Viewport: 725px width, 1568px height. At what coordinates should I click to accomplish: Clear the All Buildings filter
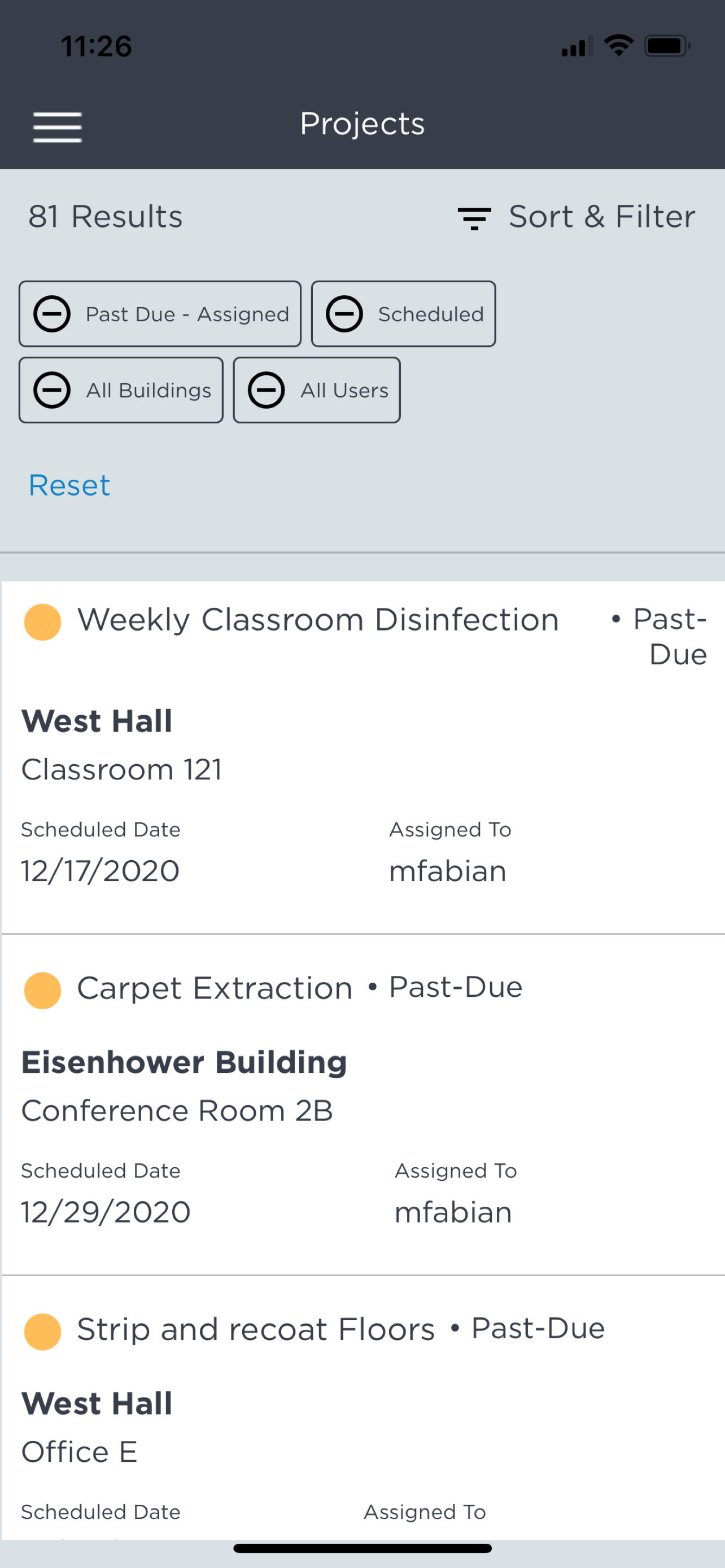coord(52,390)
